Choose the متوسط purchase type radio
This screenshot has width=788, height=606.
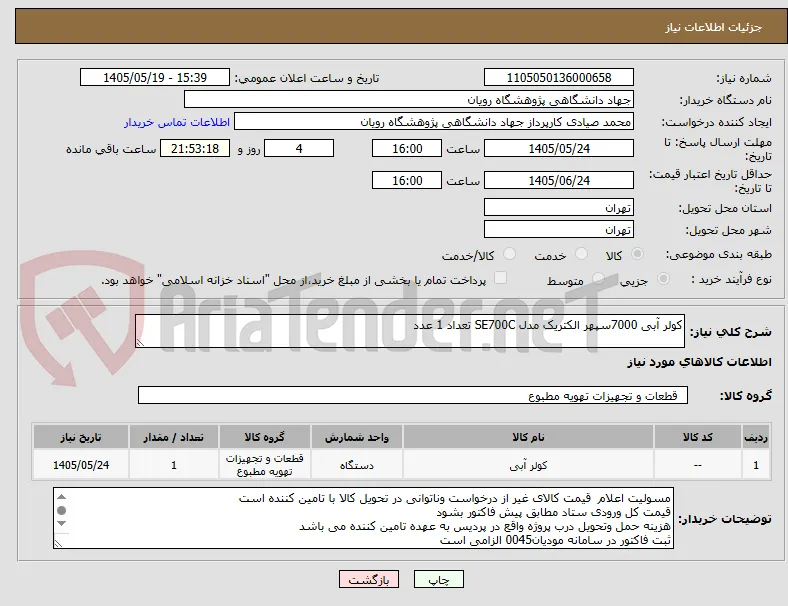[598, 278]
